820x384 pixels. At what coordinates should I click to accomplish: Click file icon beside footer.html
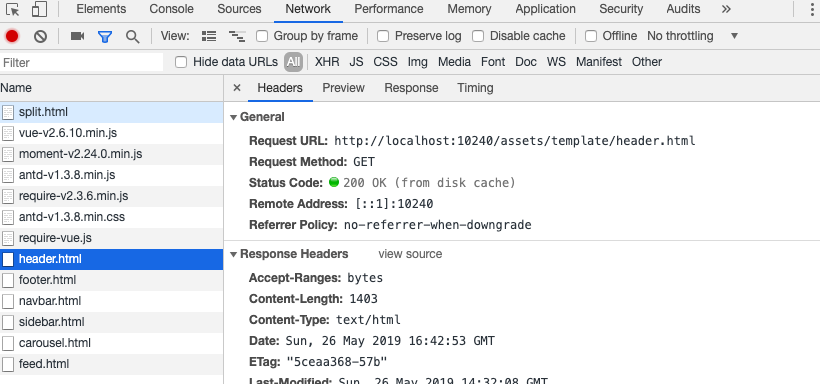(x=8, y=280)
